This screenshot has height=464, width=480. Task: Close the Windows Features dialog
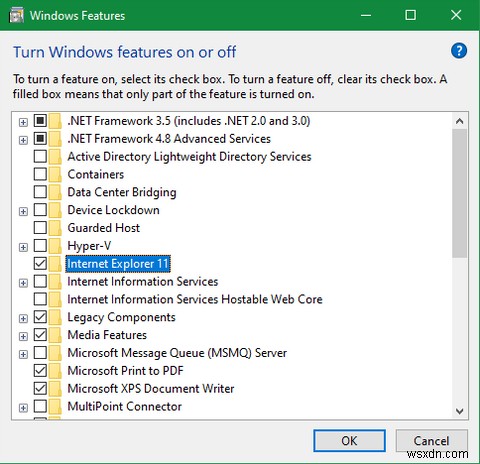pos(456,15)
